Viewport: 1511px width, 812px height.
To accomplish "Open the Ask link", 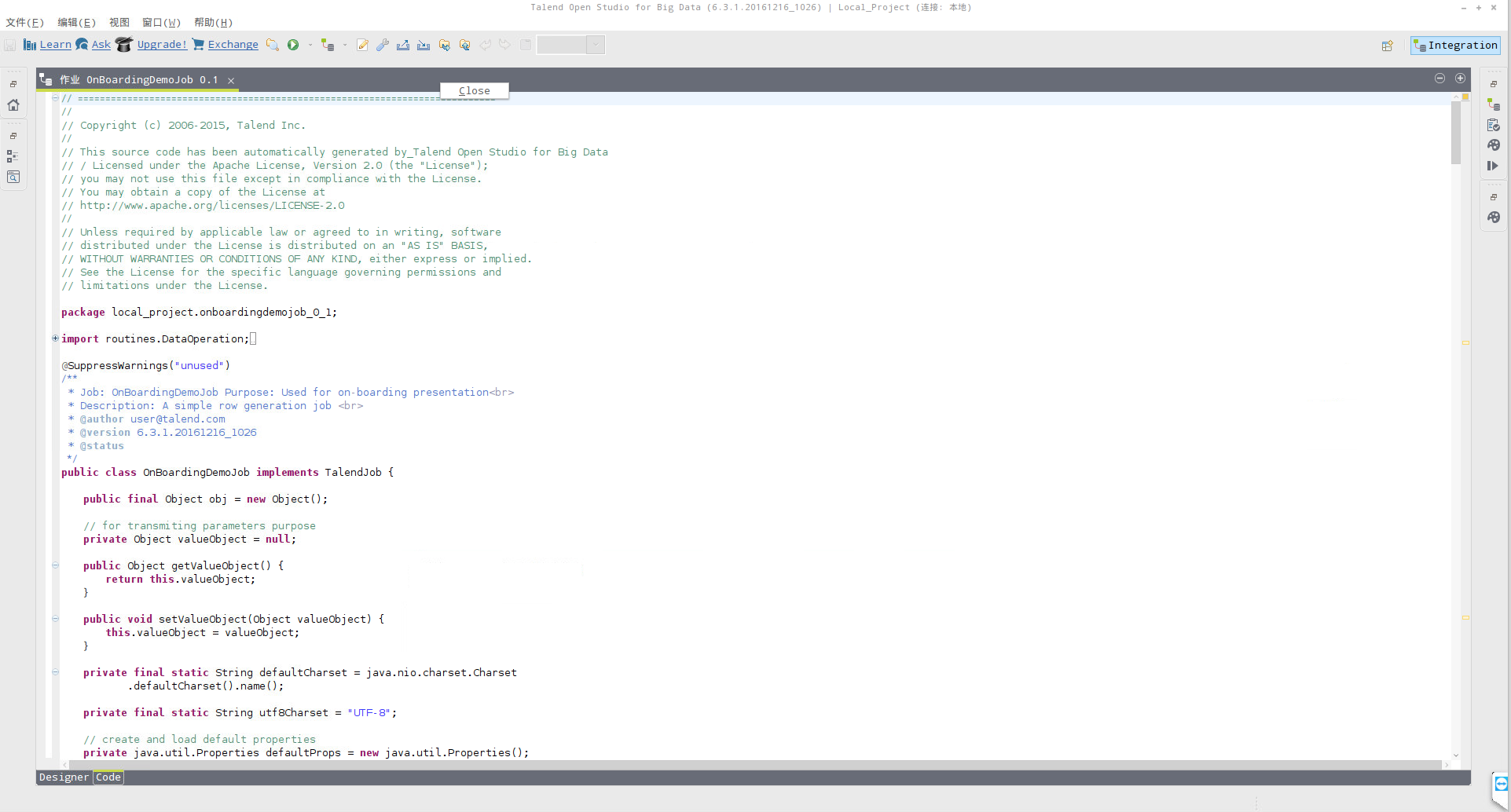I will (x=101, y=45).
